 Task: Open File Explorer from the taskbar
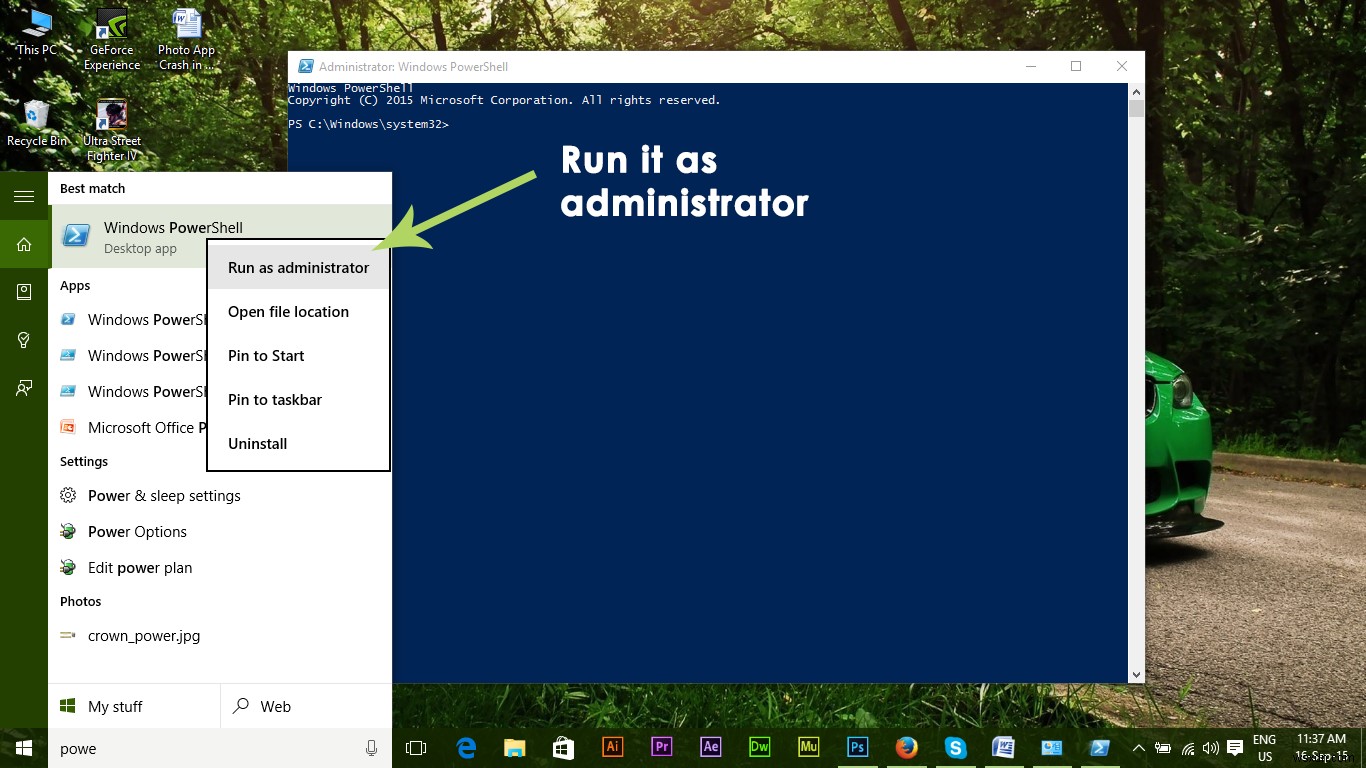point(514,748)
